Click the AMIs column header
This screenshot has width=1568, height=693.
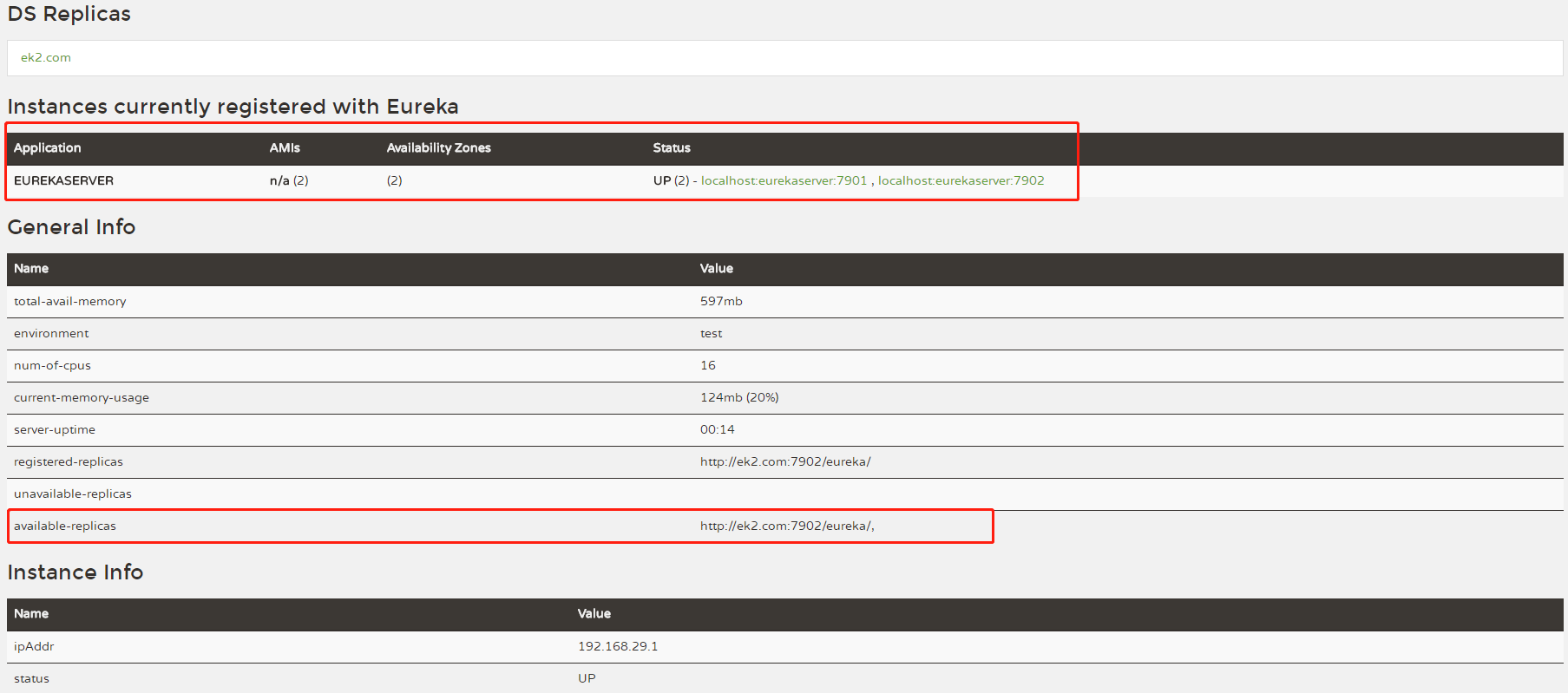tap(285, 147)
